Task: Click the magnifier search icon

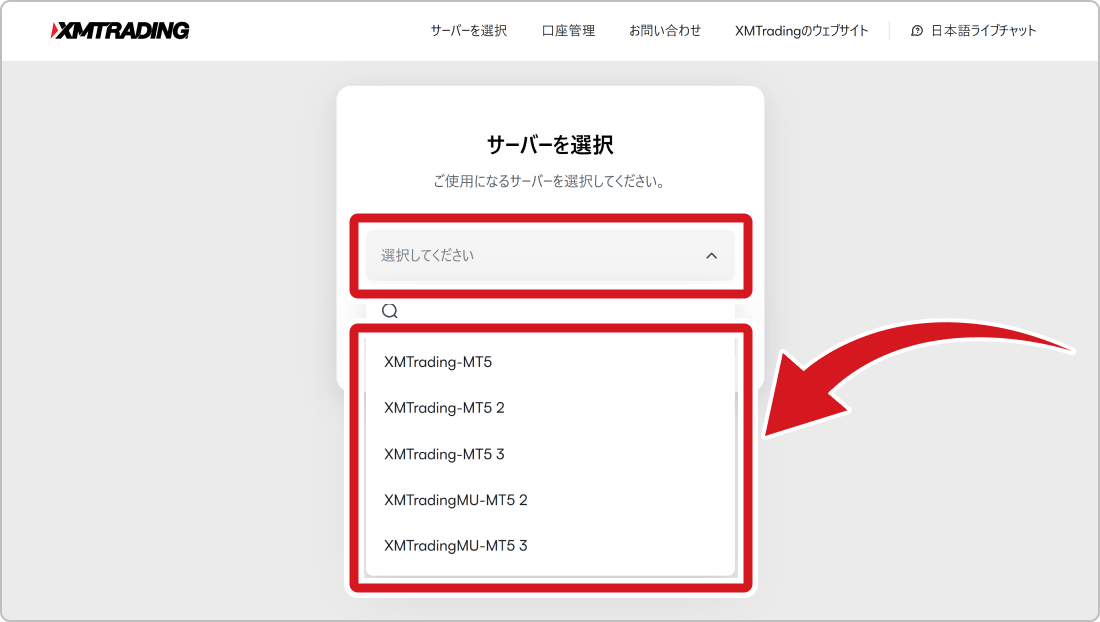Action: click(390, 311)
